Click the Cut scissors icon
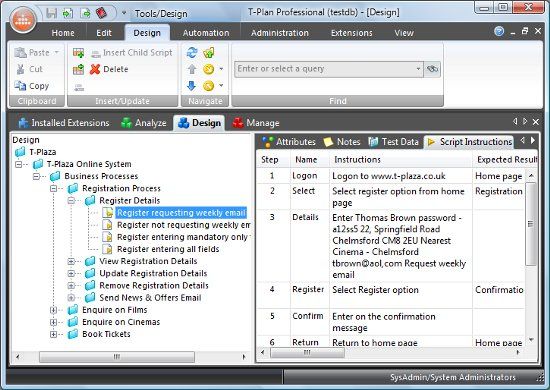This screenshot has width=550, height=390. point(21,69)
